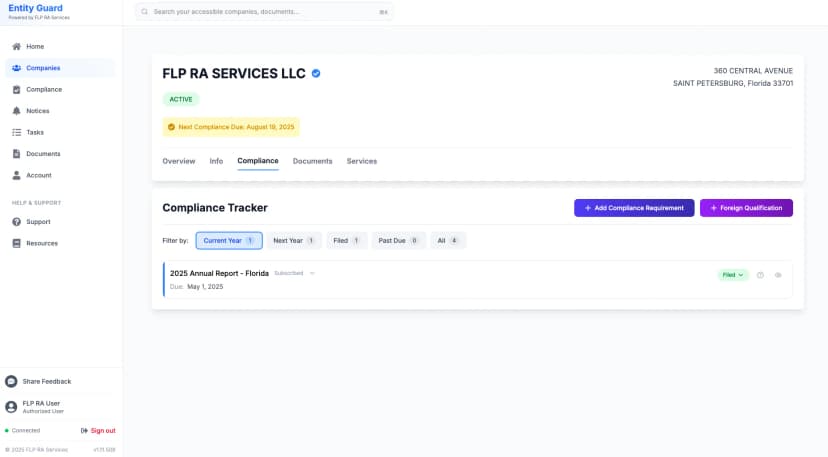The image size is (828, 457).
Task: Click the 2025 Annual Report - Florida title
Action: [x=219, y=273]
